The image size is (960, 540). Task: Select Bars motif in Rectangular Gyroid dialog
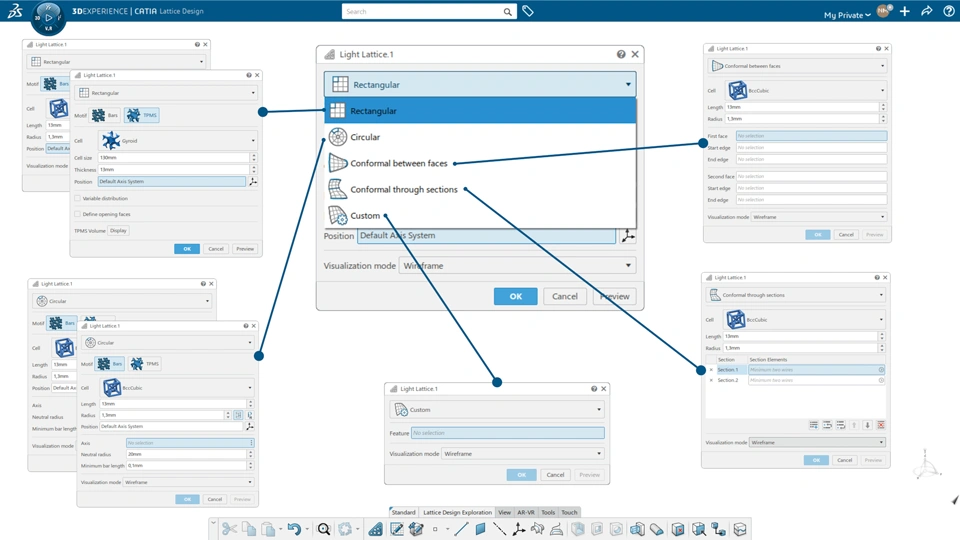coord(105,115)
